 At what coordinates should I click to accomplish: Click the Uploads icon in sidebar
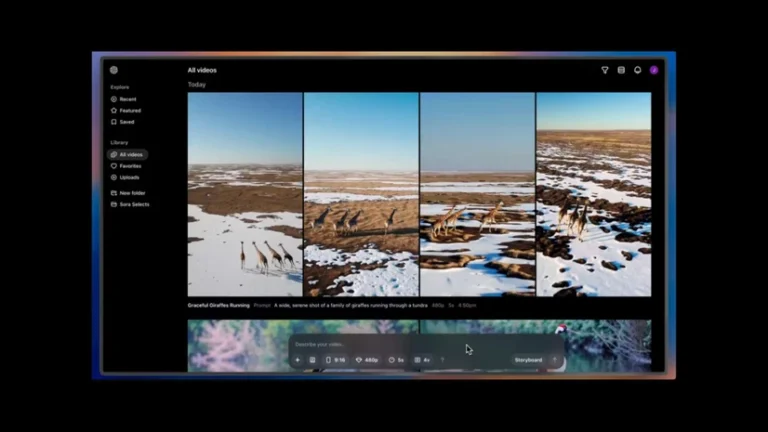114,177
